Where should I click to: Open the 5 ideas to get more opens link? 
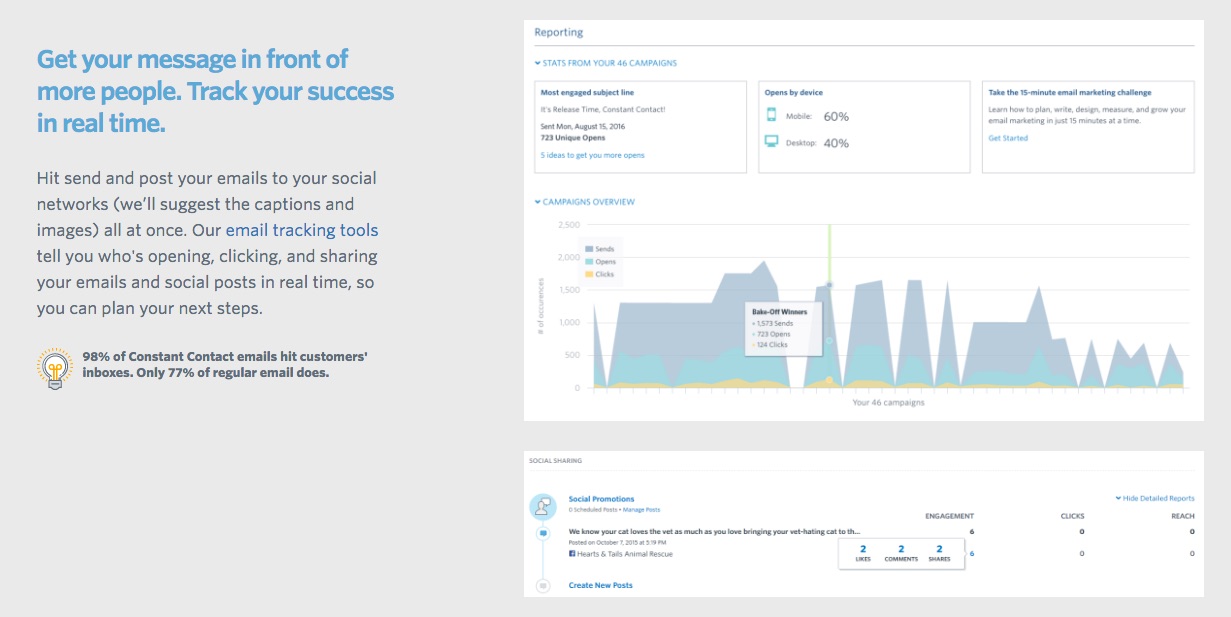point(592,155)
